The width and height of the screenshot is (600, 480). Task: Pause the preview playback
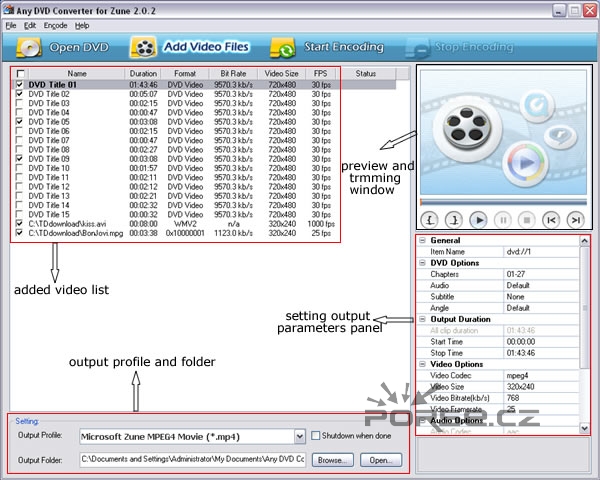pos(503,220)
